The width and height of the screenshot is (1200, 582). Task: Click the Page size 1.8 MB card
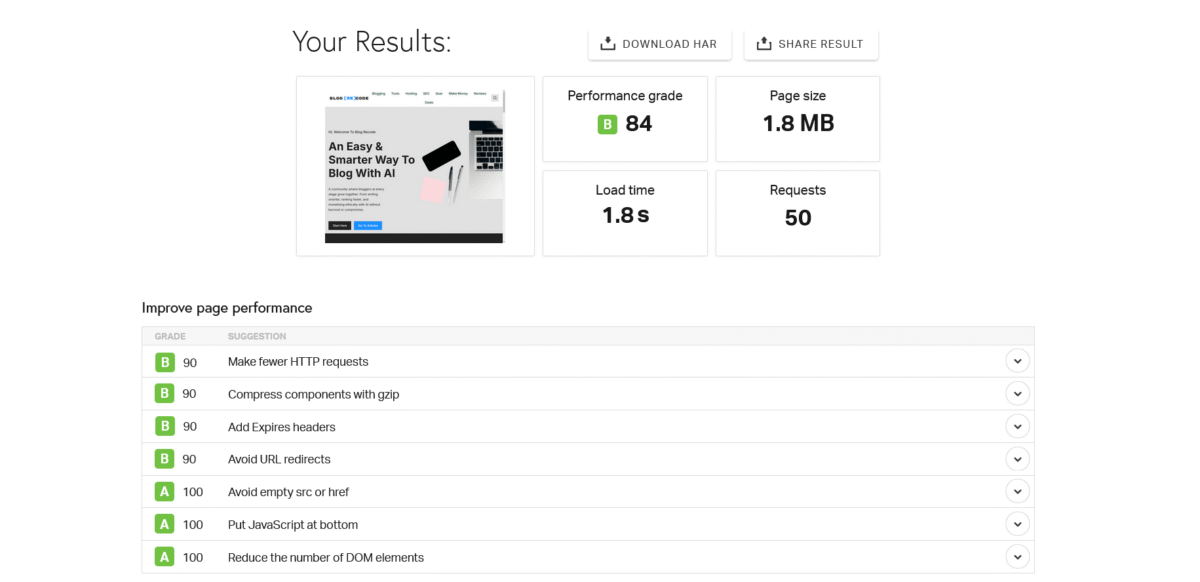[x=797, y=119]
